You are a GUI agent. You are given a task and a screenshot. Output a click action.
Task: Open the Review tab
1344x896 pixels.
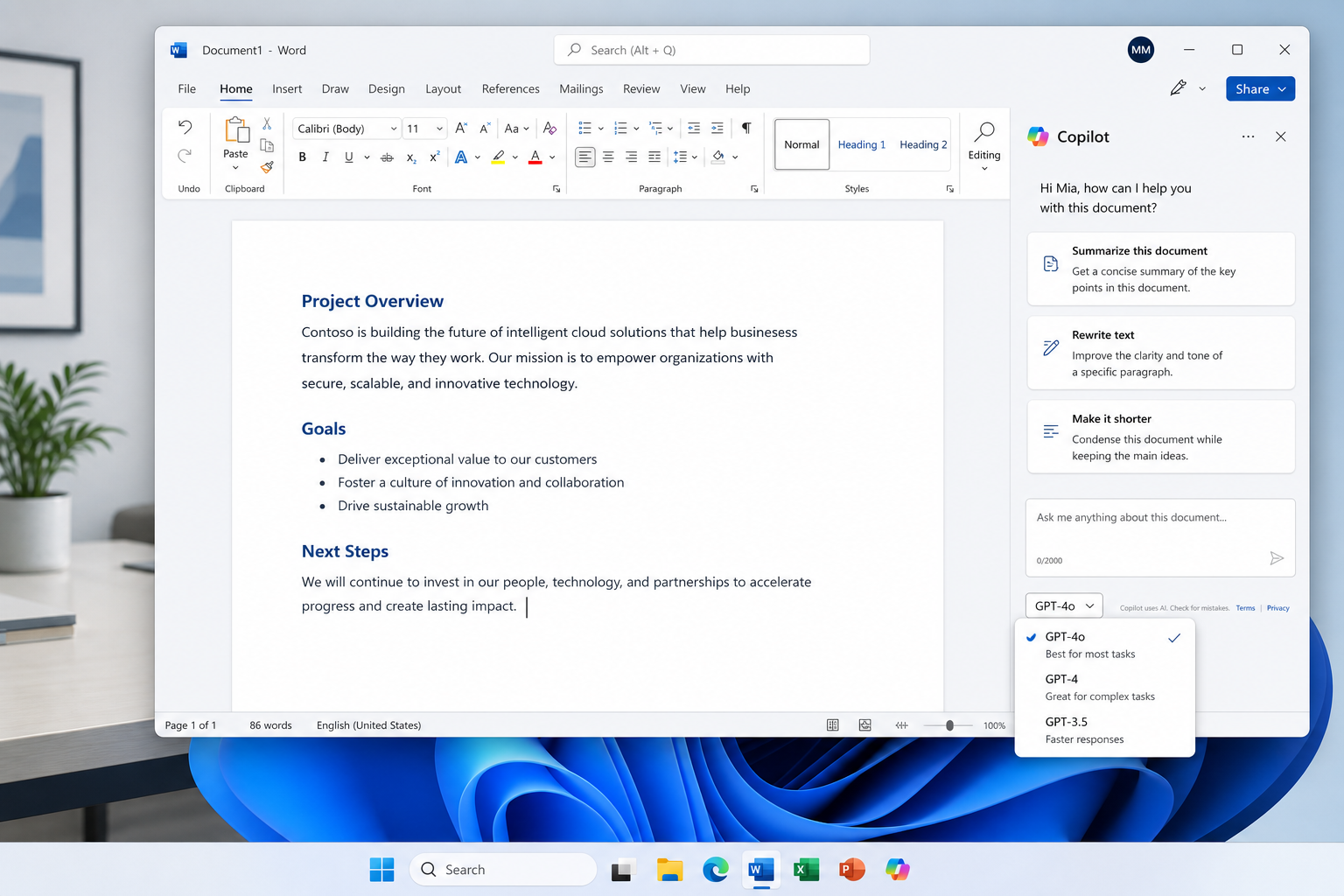[641, 89]
